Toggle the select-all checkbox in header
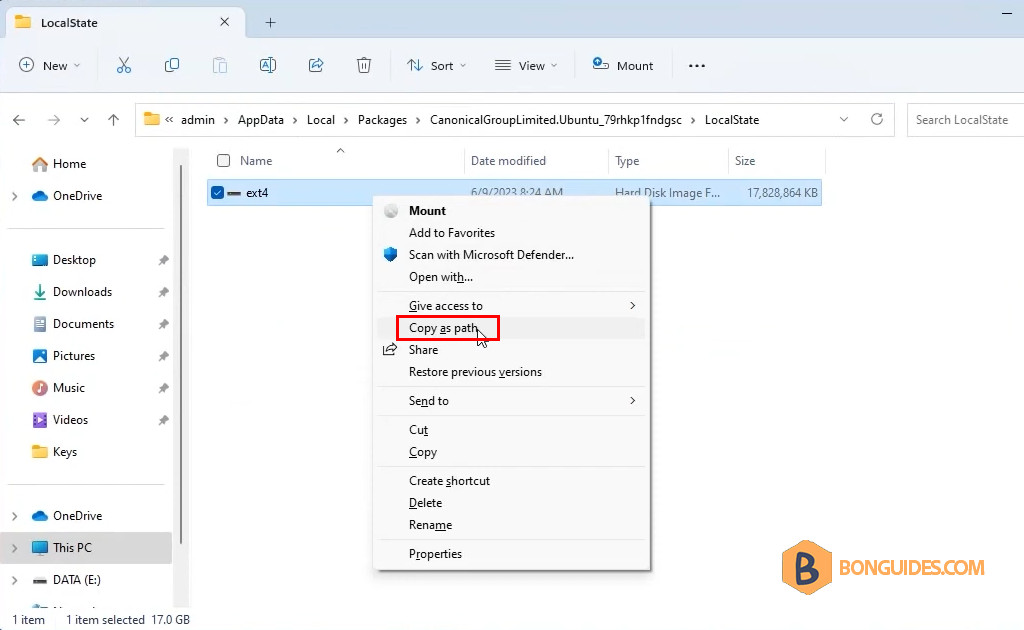Viewport: 1024px width, 630px height. point(223,161)
